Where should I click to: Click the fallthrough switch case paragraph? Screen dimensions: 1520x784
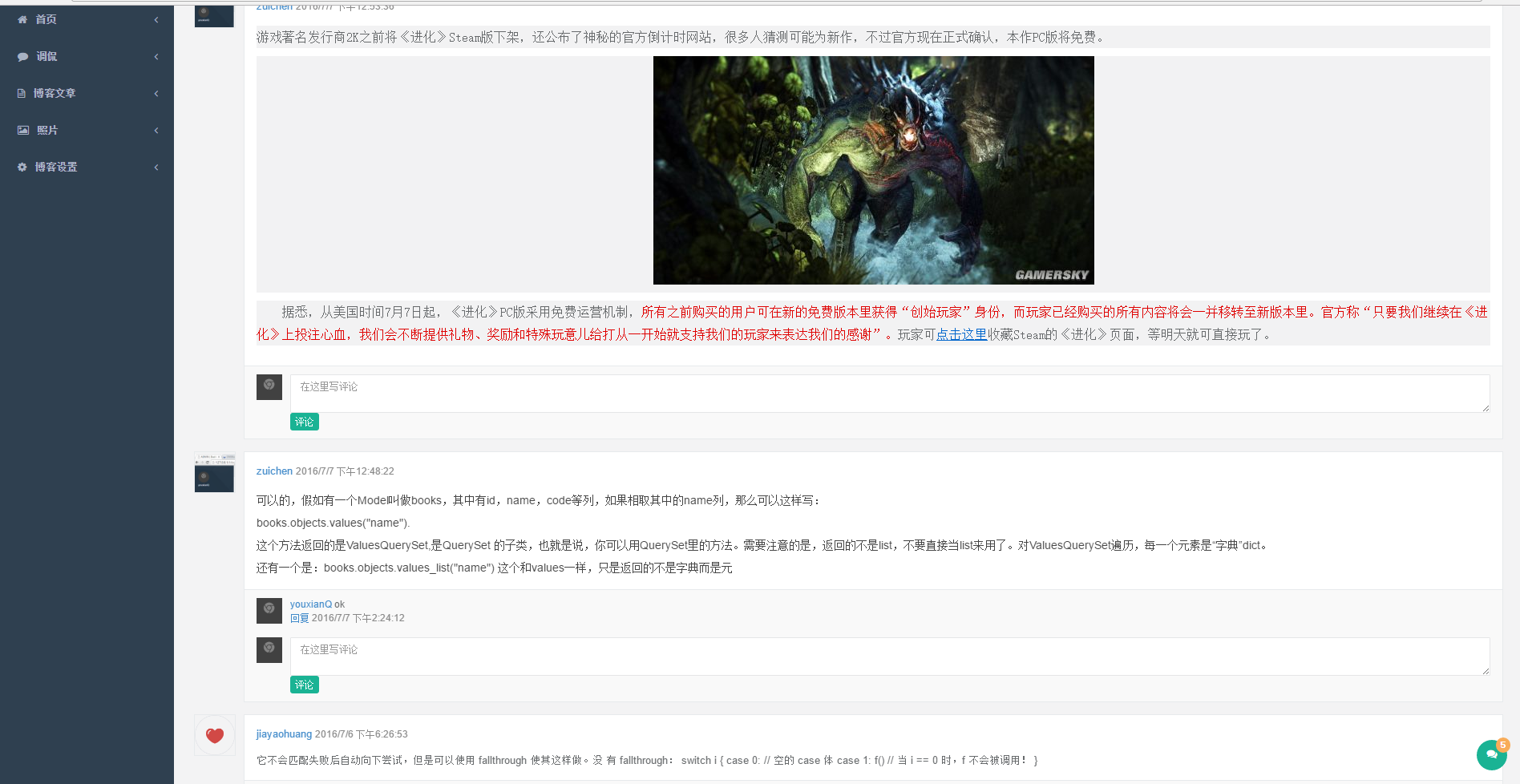(x=647, y=760)
